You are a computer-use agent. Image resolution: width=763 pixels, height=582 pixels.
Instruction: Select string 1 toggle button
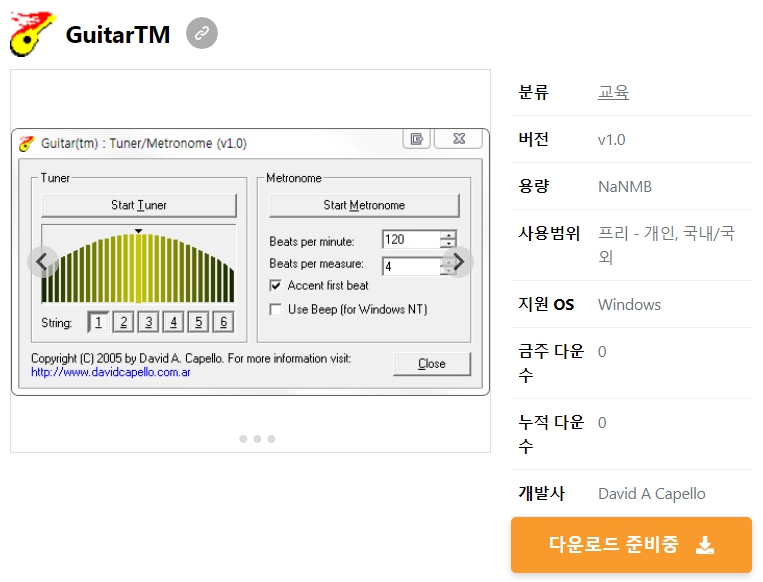(98, 322)
